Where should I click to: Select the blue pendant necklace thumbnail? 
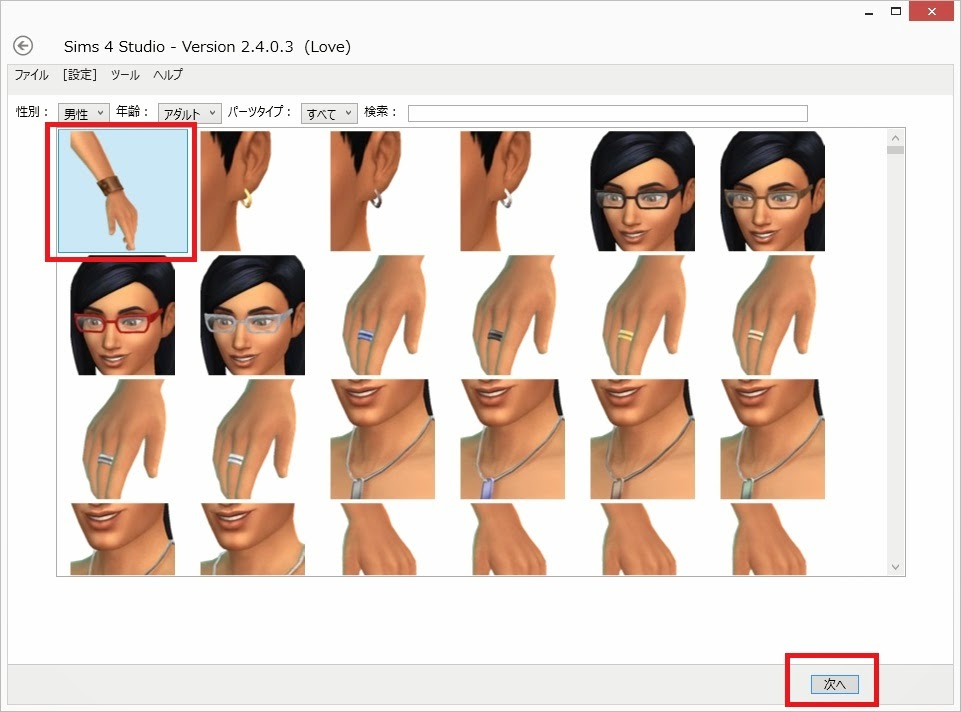(x=512, y=439)
